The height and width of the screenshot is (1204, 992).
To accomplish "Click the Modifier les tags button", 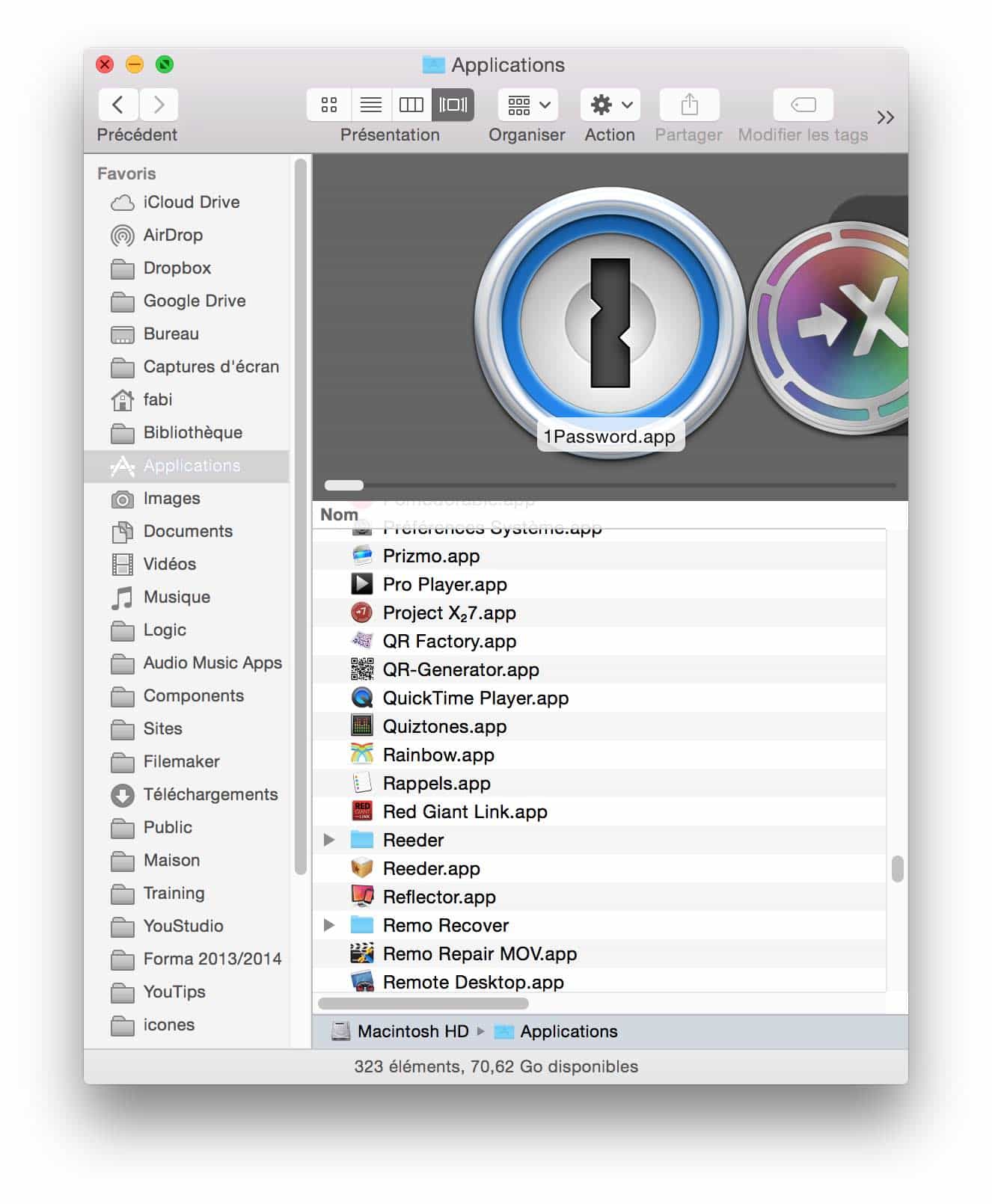I will pyautogui.click(x=803, y=105).
